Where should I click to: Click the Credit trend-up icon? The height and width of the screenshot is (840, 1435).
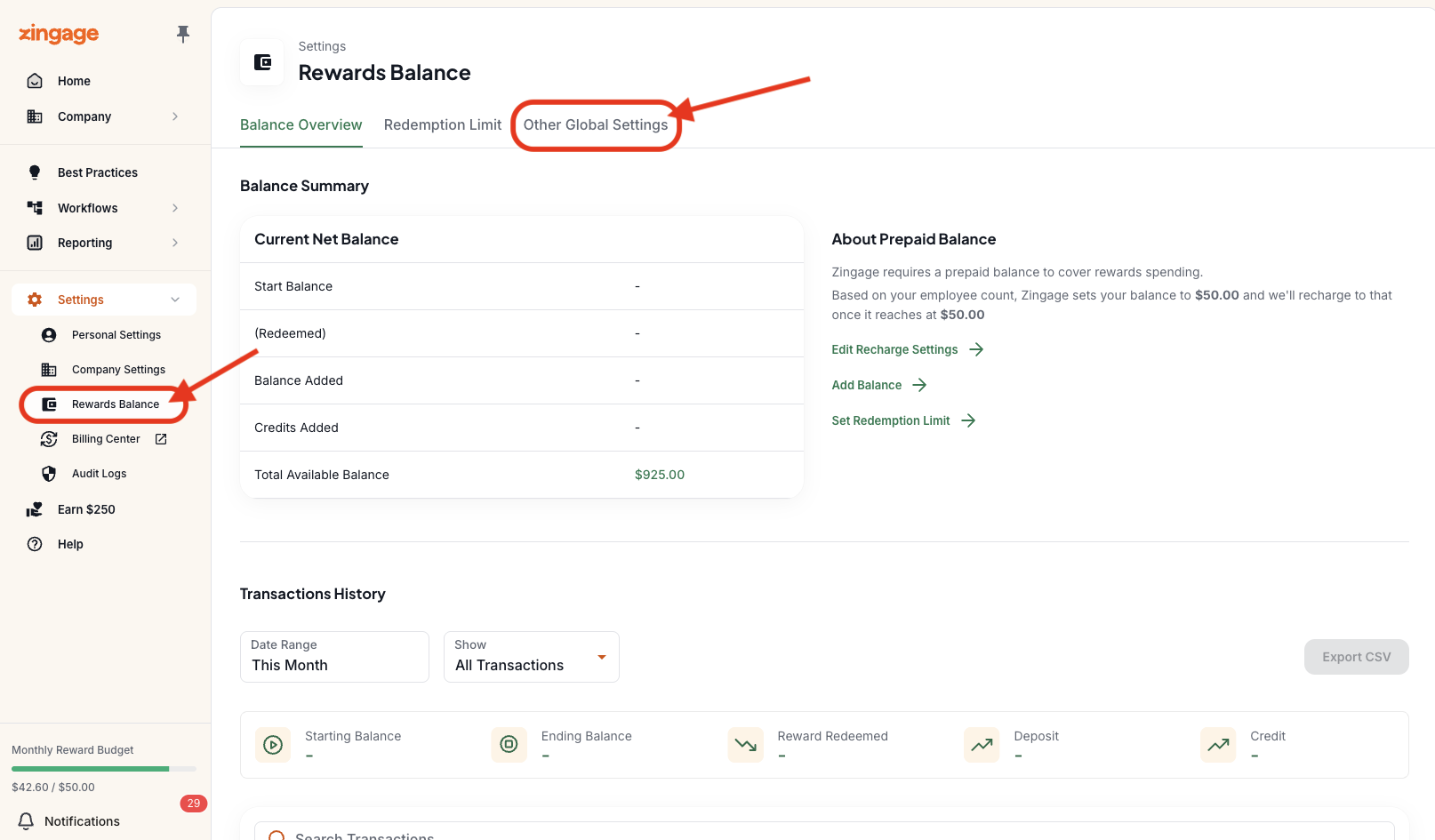(1218, 745)
